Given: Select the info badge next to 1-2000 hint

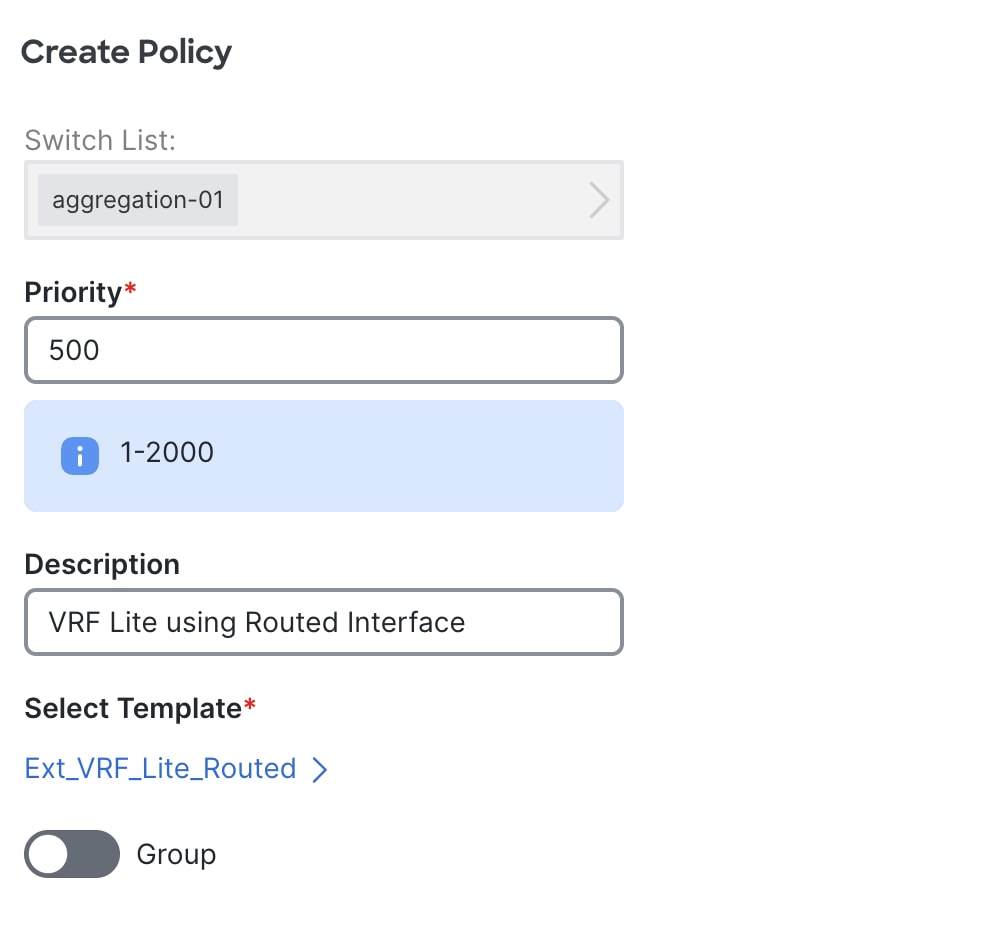Looking at the screenshot, I should (79, 455).
